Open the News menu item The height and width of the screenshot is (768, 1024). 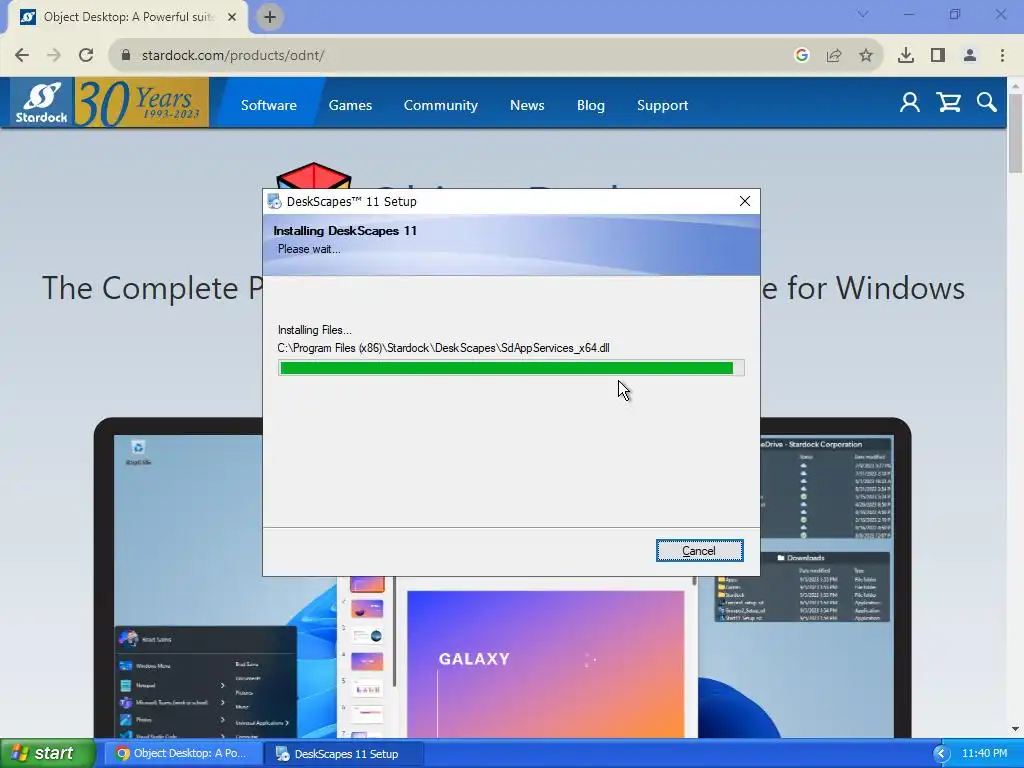[527, 105]
